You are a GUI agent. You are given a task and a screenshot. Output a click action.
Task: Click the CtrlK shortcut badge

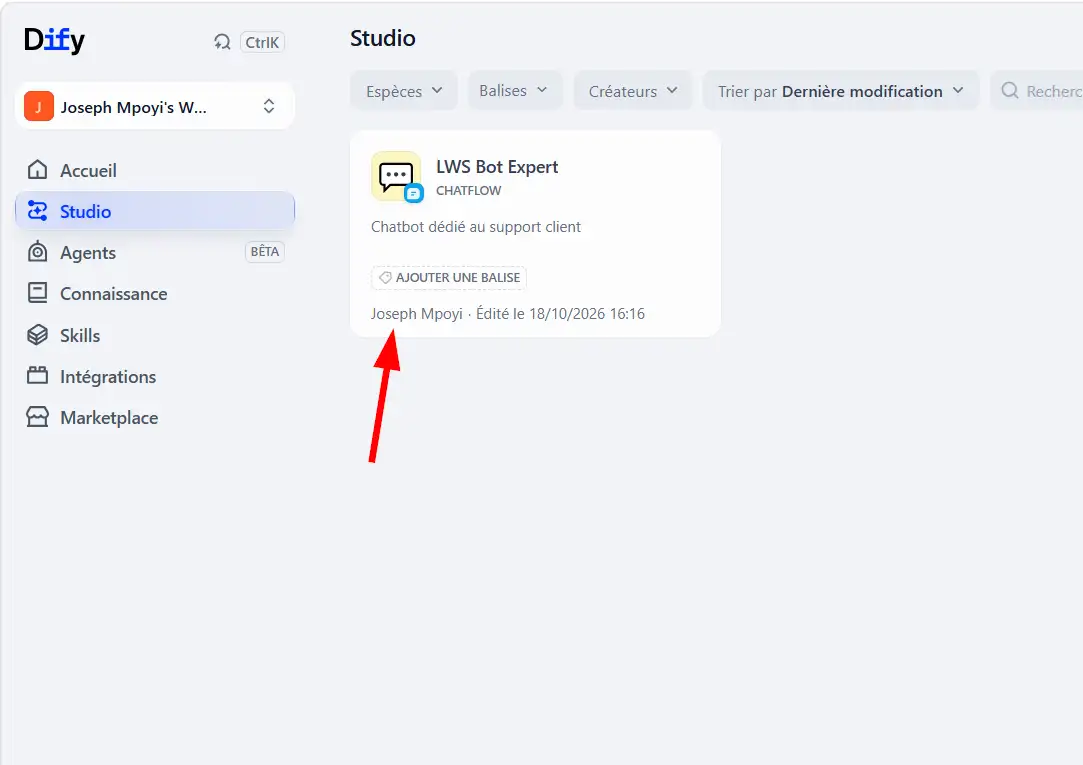pyautogui.click(x=262, y=42)
